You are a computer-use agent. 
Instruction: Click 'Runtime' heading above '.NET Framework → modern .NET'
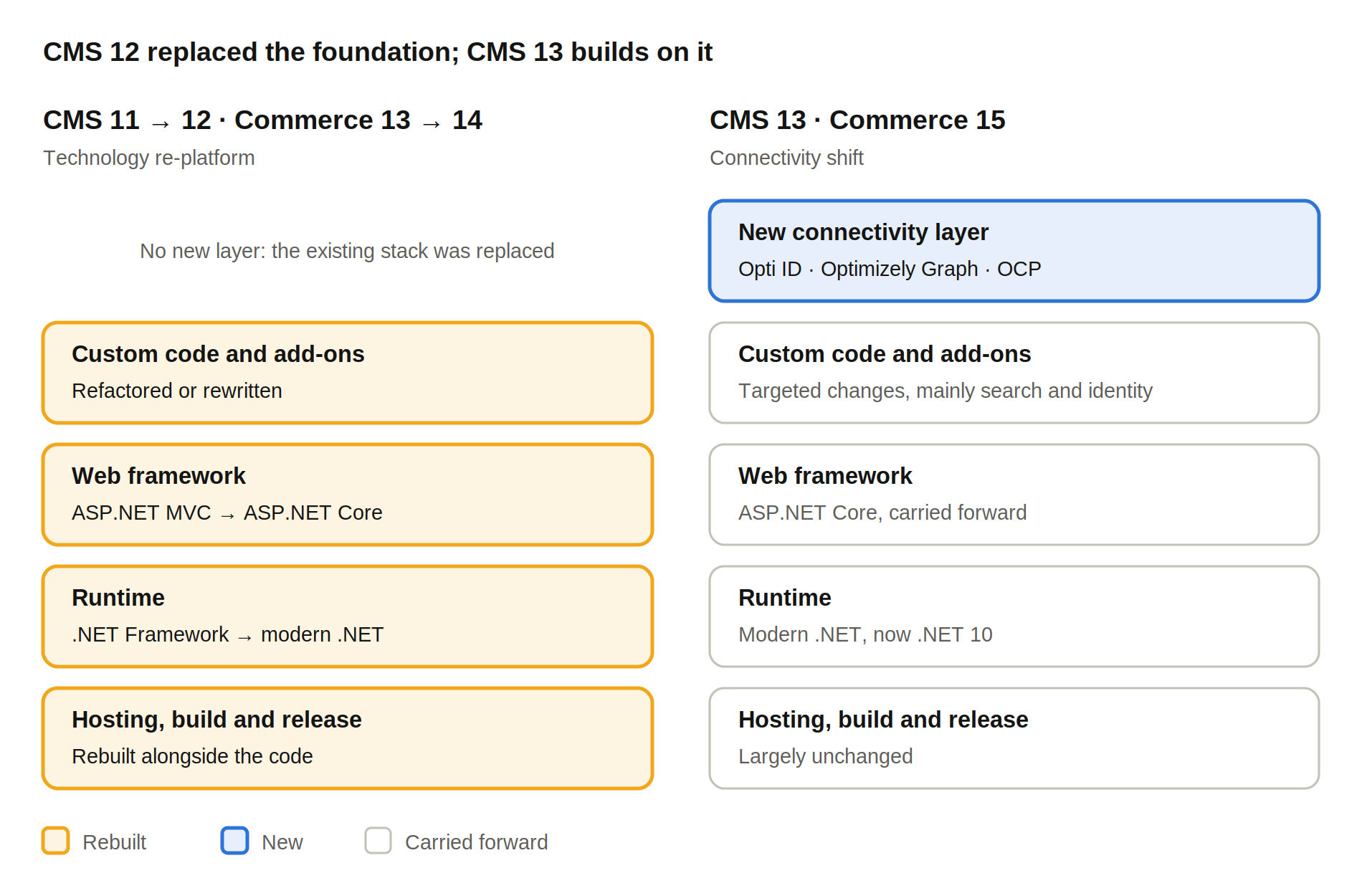118,598
